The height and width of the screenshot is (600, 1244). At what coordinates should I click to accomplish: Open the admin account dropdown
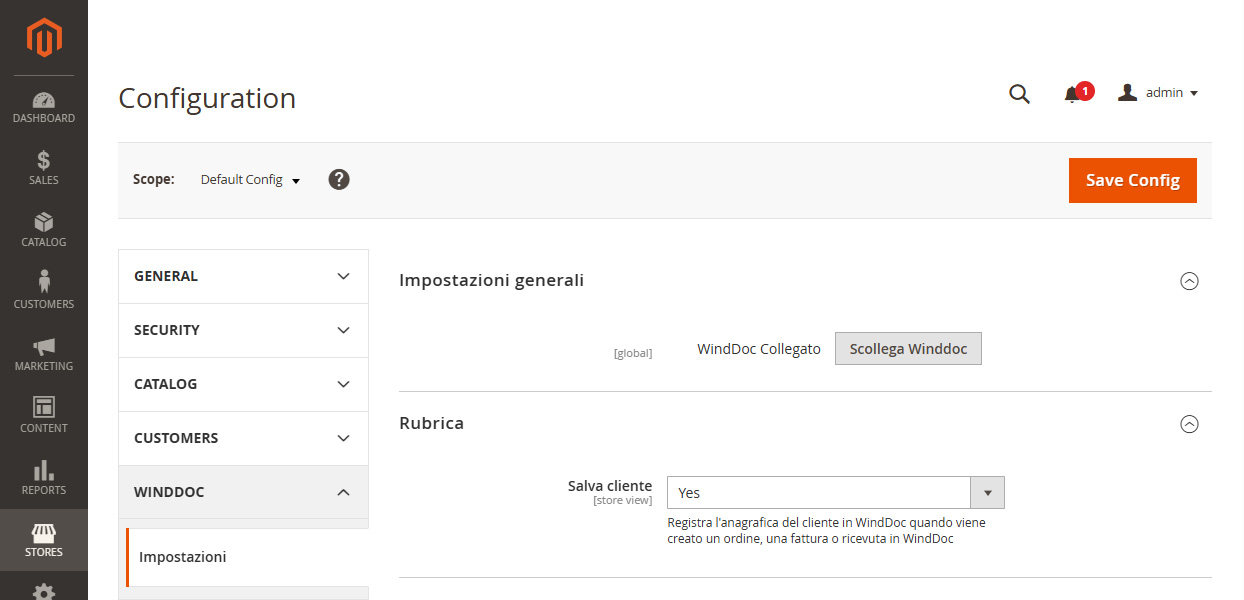pyautogui.click(x=1158, y=93)
